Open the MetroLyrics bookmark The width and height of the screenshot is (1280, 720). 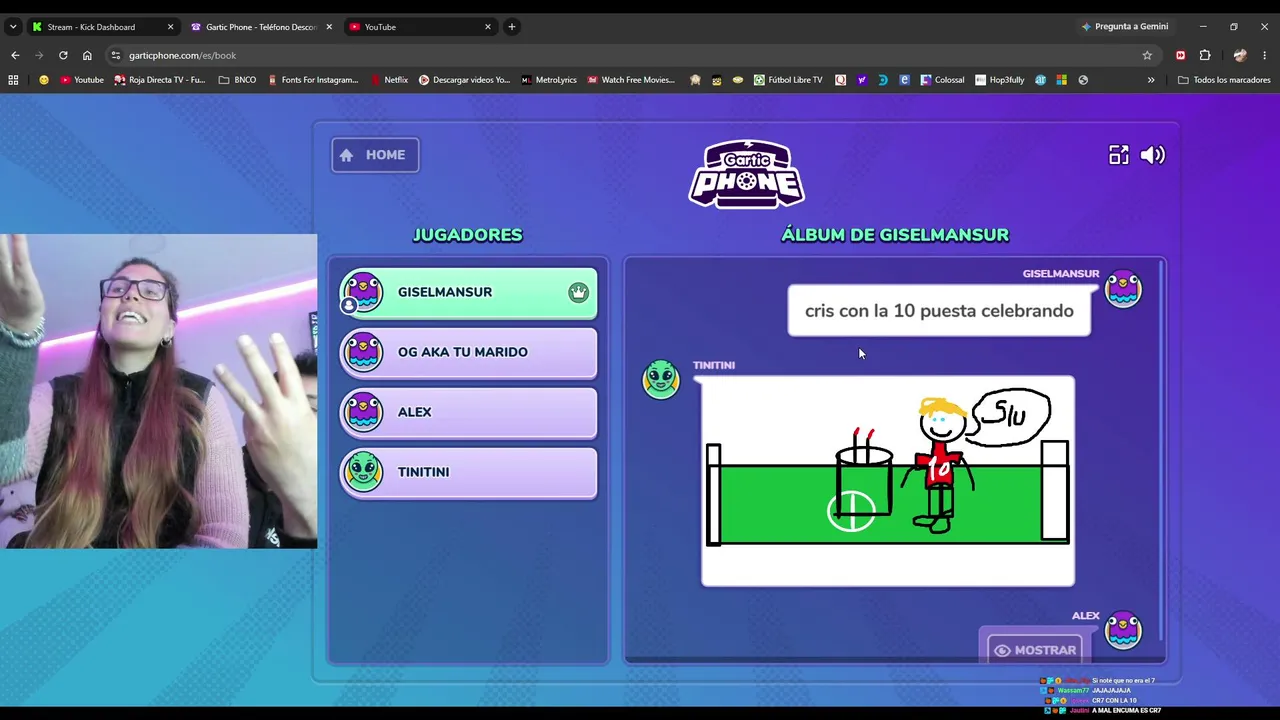point(549,80)
